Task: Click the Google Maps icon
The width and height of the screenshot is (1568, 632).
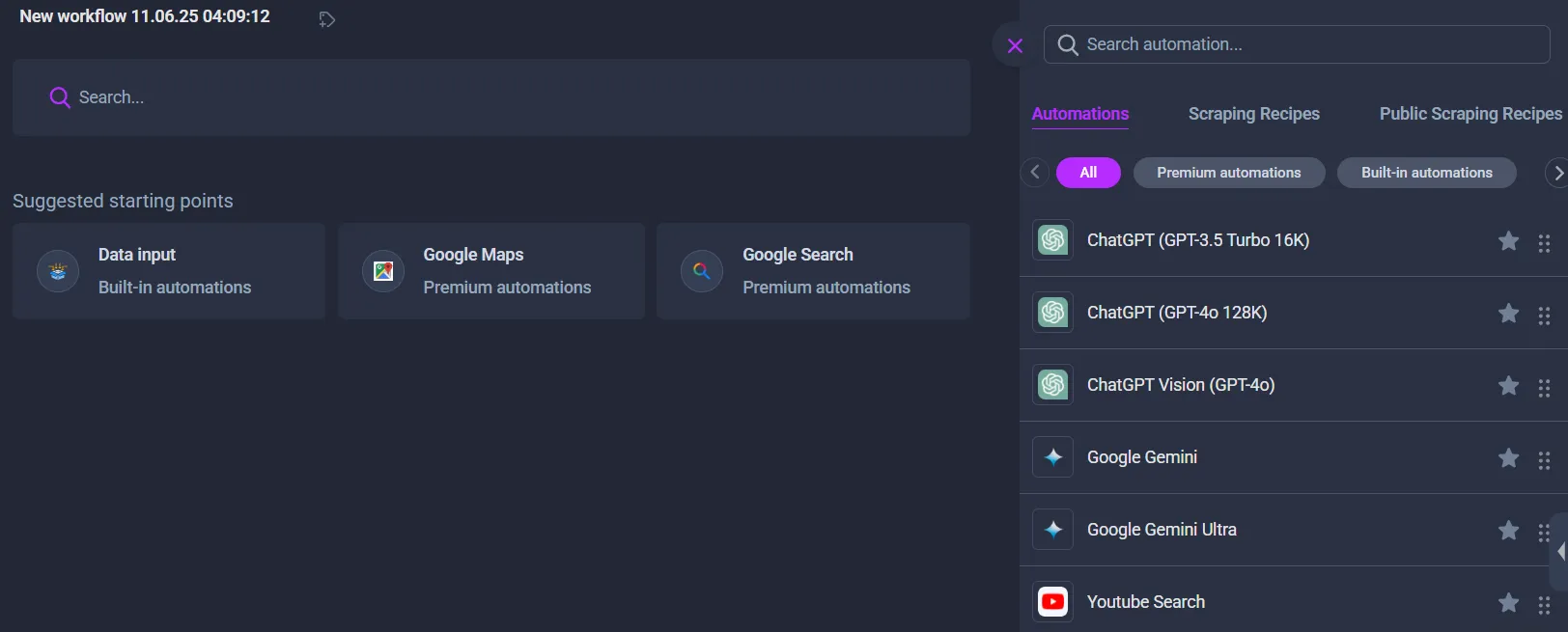Action: (383, 271)
